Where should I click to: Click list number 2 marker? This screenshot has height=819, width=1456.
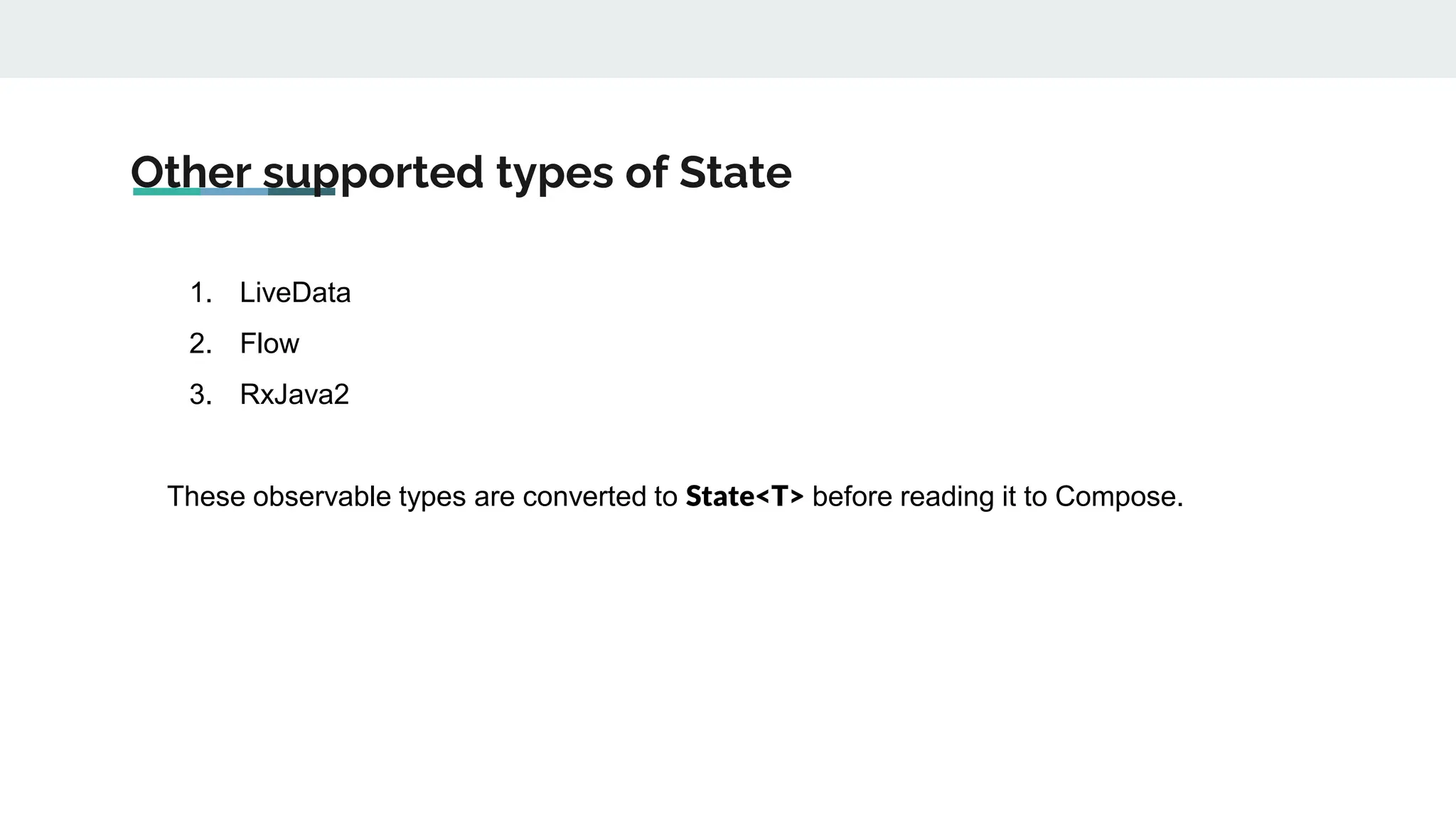(x=201, y=344)
